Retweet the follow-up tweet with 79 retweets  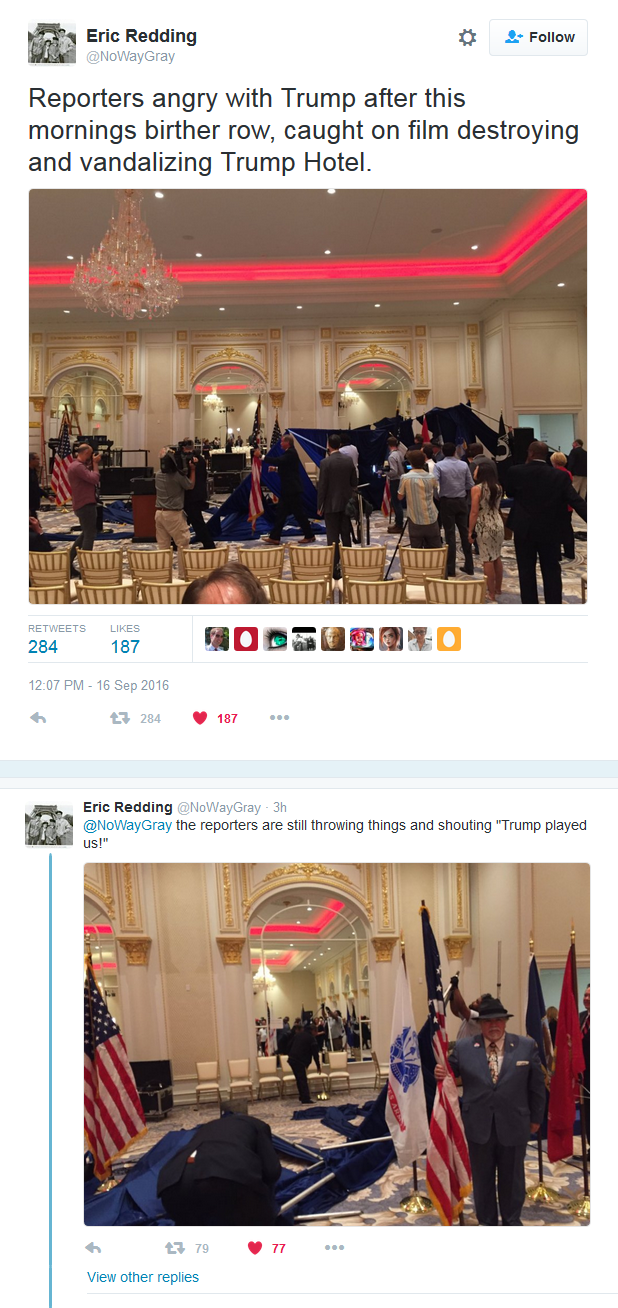(186, 1247)
